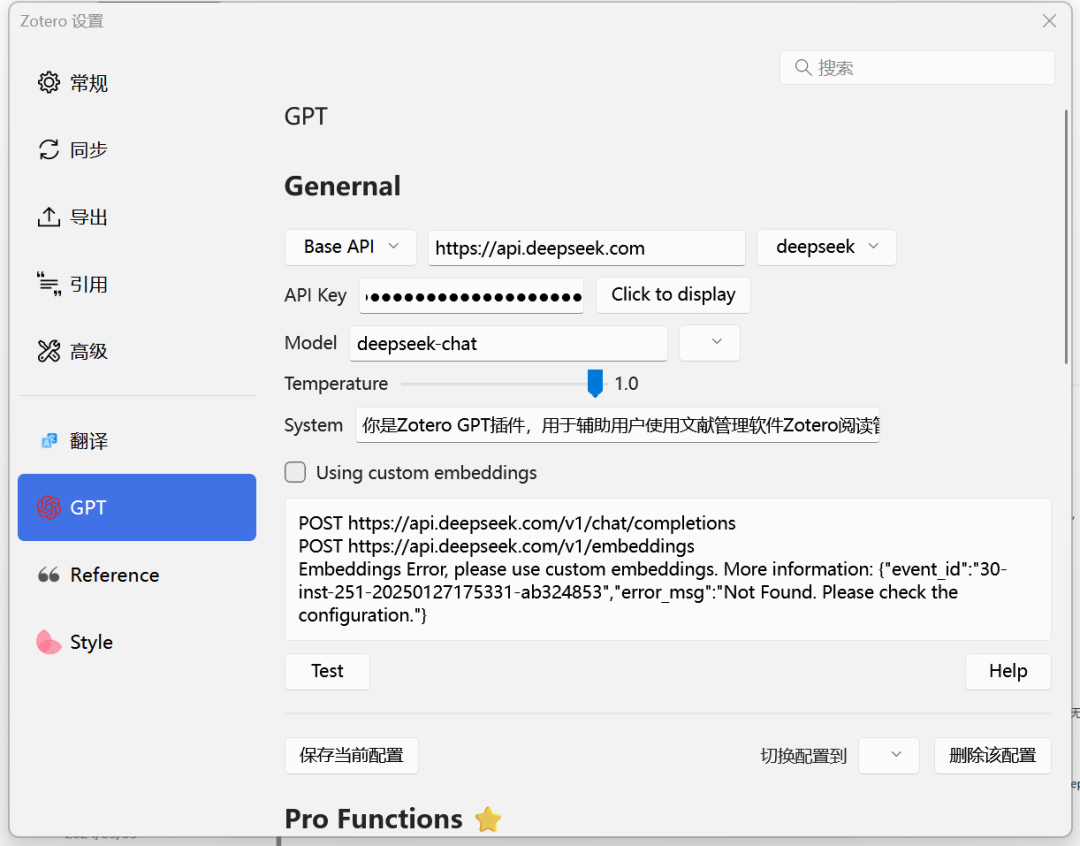Click the quote-lines icon beside 引用
Viewport: 1080px width, 846px height.
pyautogui.click(x=48, y=284)
